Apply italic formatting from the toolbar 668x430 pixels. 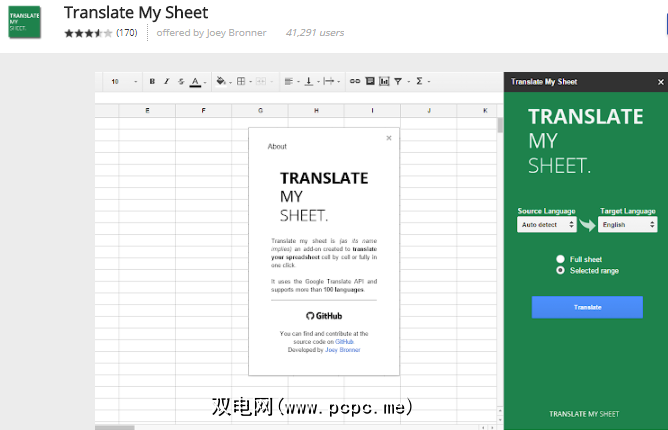pos(166,81)
